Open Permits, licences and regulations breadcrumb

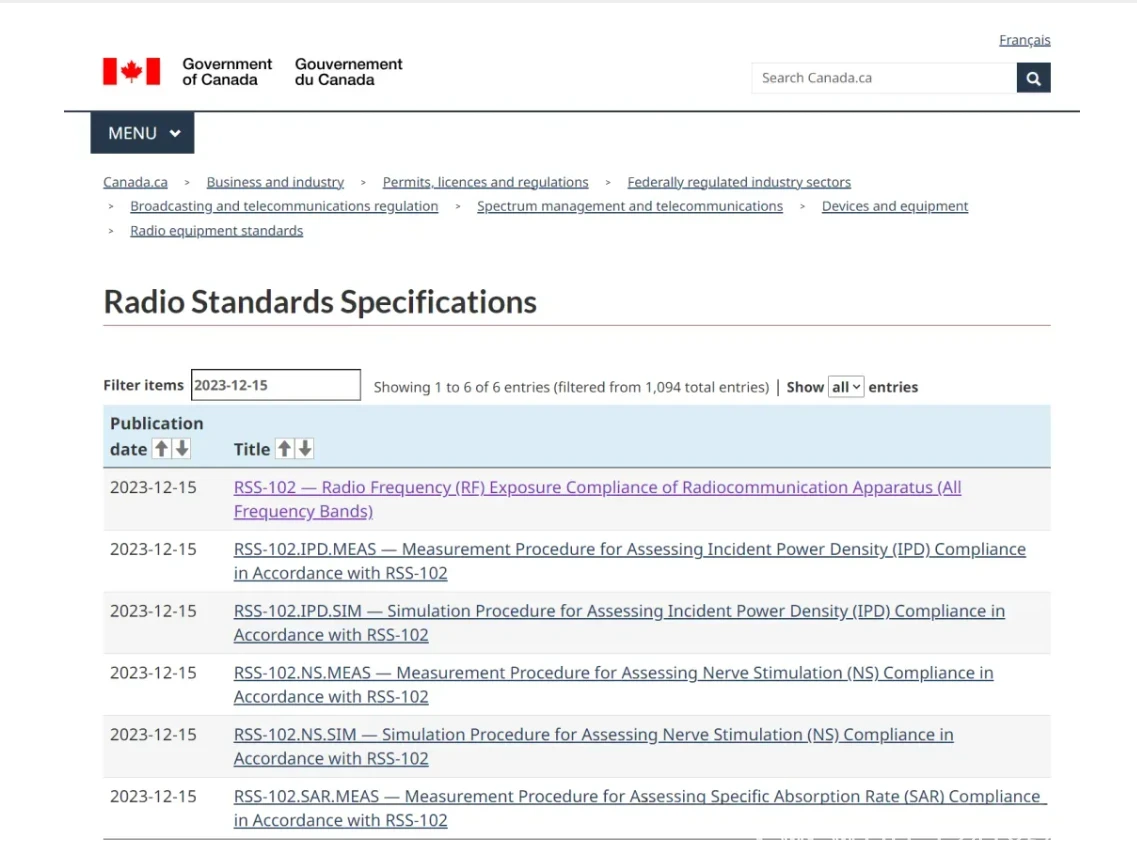pyautogui.click(x=485, y=182)
